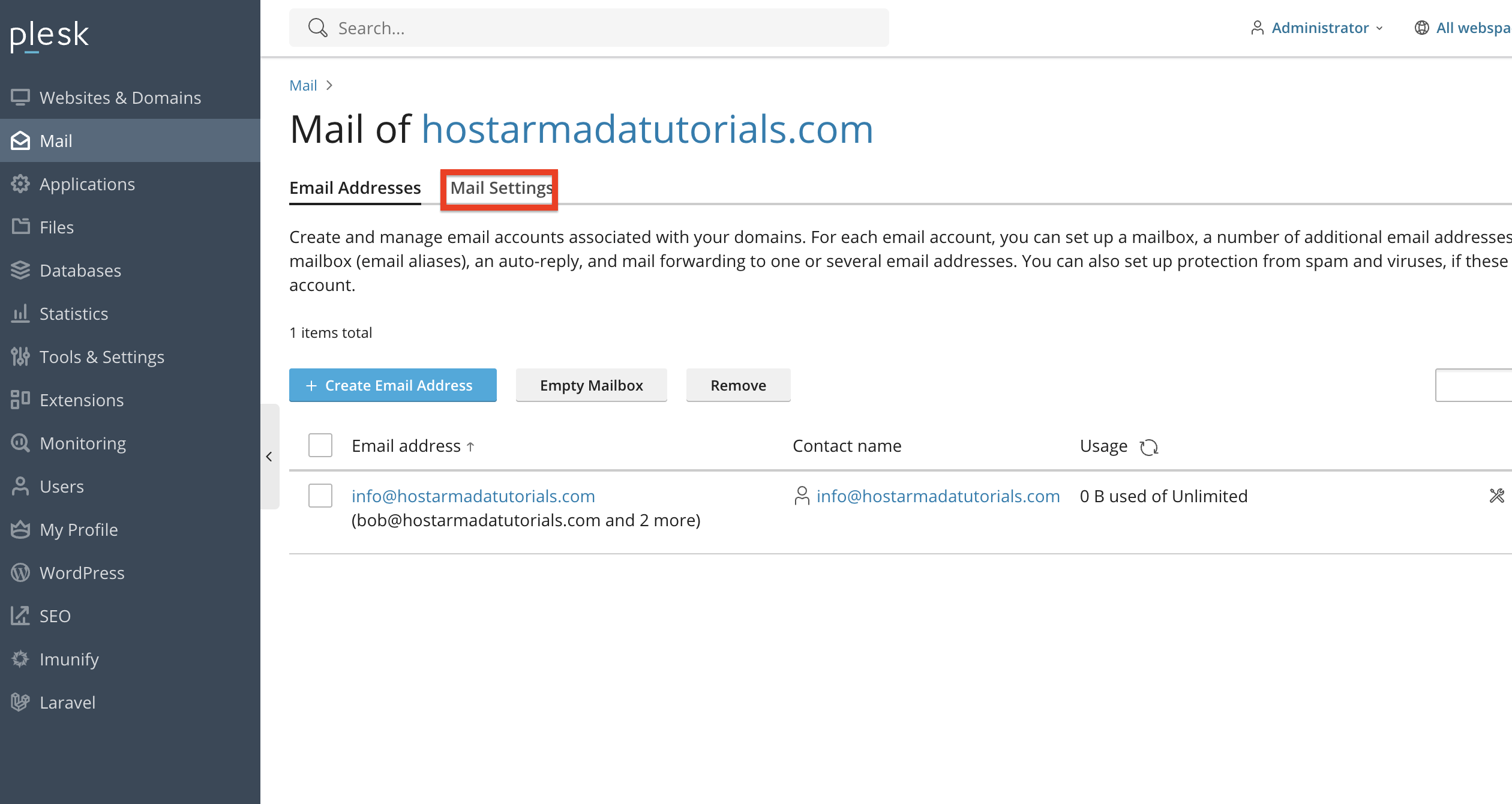Open Tools & Settings in the sidebar
Screen dimensions: 1512x804
tap(130, 356)
